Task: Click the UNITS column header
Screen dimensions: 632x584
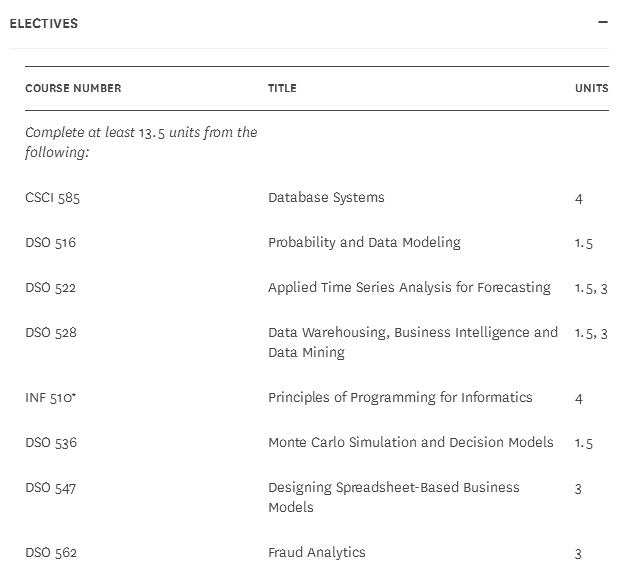Action: [591, 88]
